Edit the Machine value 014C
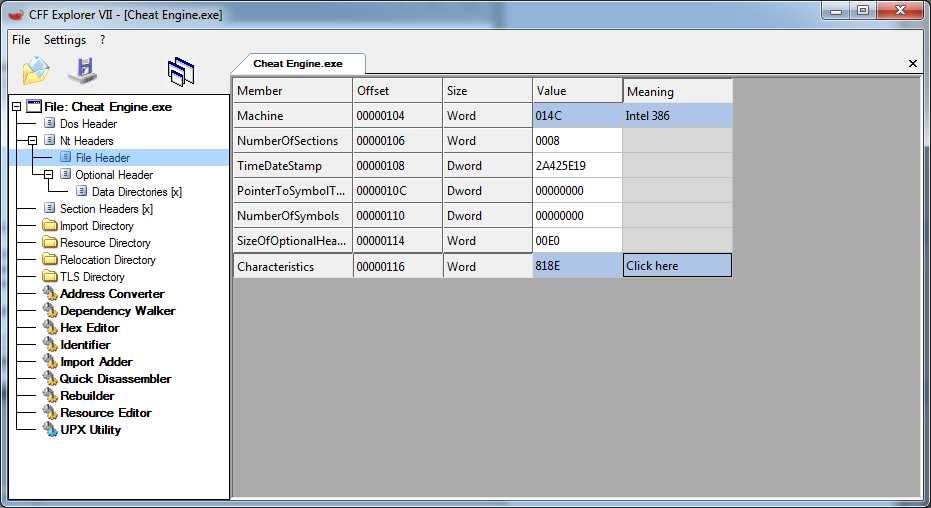Screen dimensions: 931x508 (577, 116)
